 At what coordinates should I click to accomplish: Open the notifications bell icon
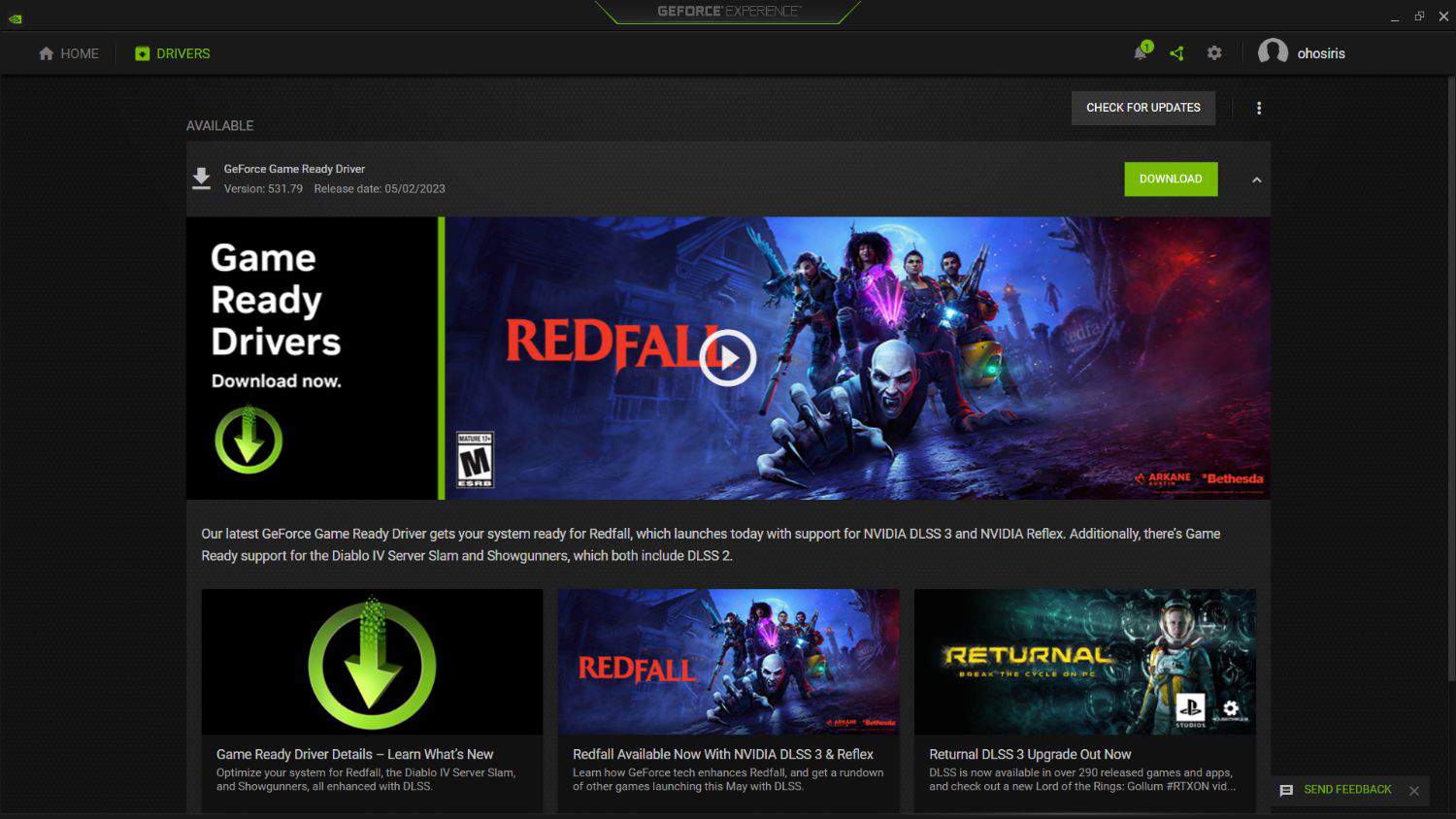1142,52
